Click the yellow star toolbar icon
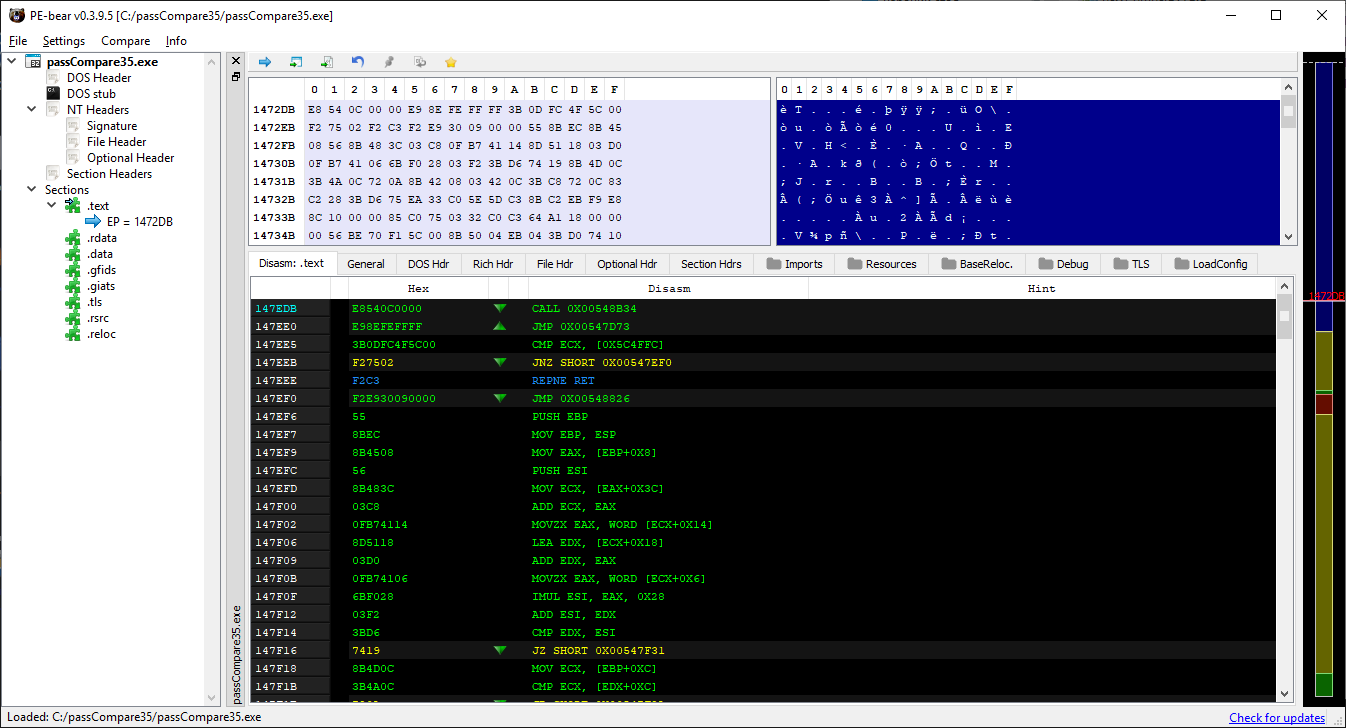1346x728 pixels. pyautogui.click(x=451, y=62)
